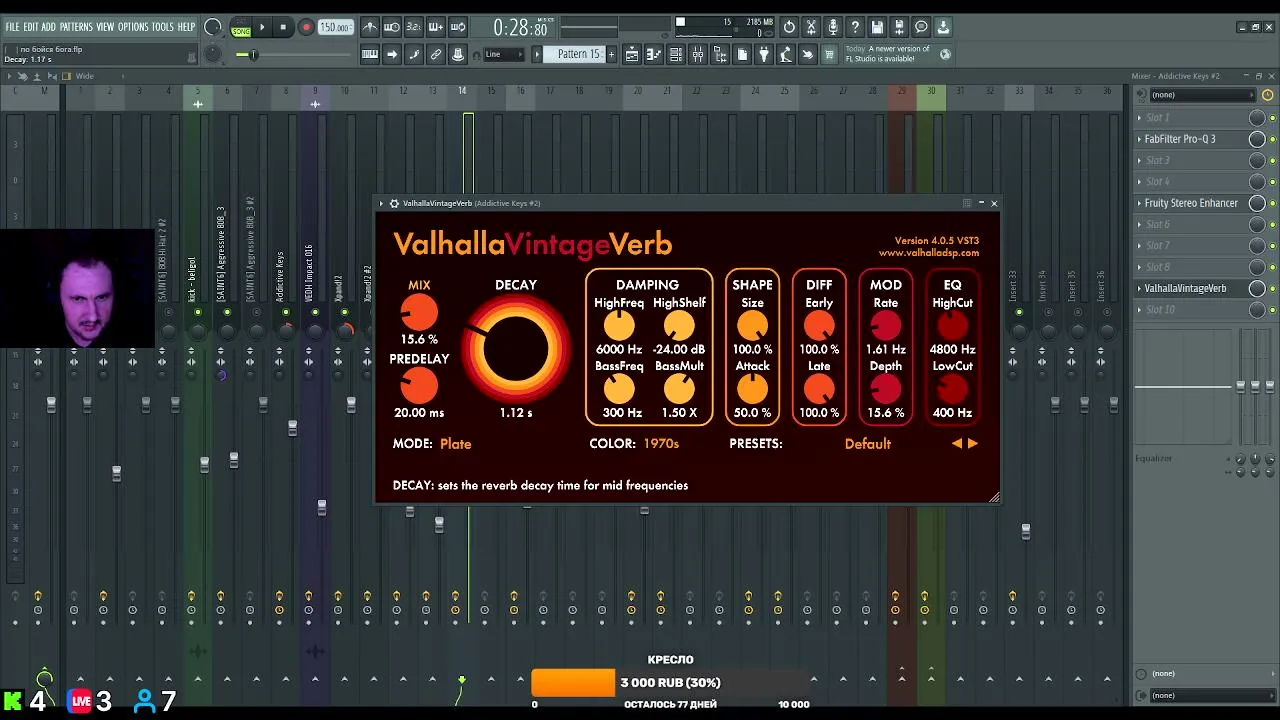Click the tempo 150.000 field
The width and height of the screenshot is (1280, 720).
point(335,28)
